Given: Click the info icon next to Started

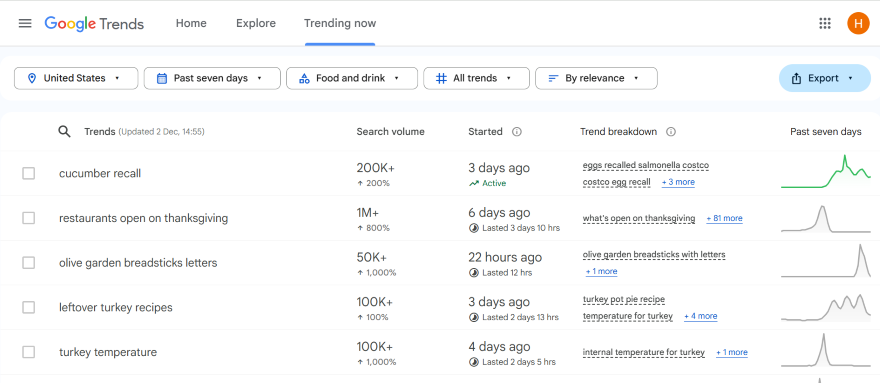Looking at the screenshot, I should (517, 131).
